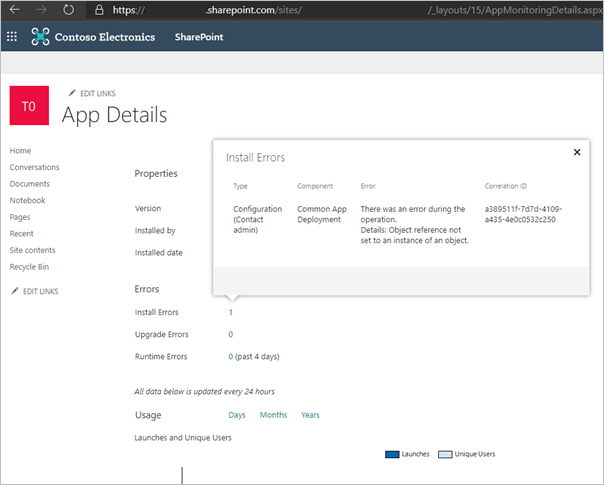Open Site contents in left navigation
The height and width of the screenshot is (485, 604).
[32, 250]
